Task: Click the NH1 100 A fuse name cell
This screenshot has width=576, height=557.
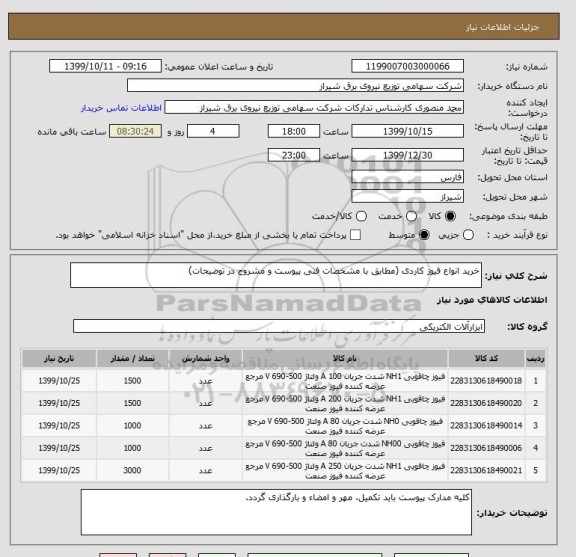Action: (x=345, y=381)
